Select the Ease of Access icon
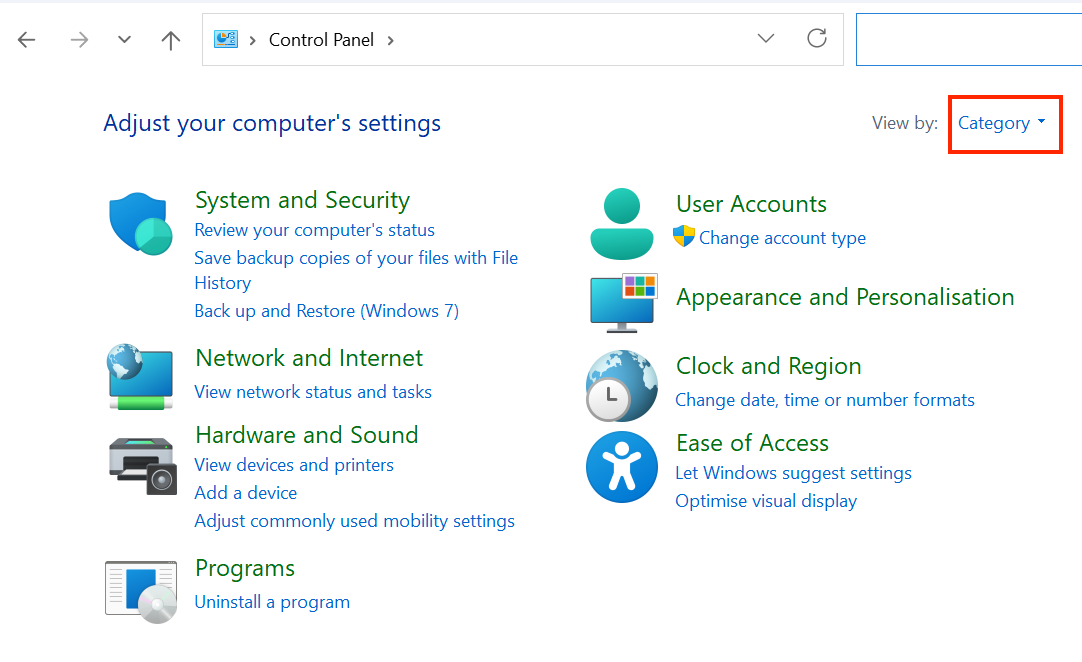The image size is (1082, 662). (x=622, y=466)
